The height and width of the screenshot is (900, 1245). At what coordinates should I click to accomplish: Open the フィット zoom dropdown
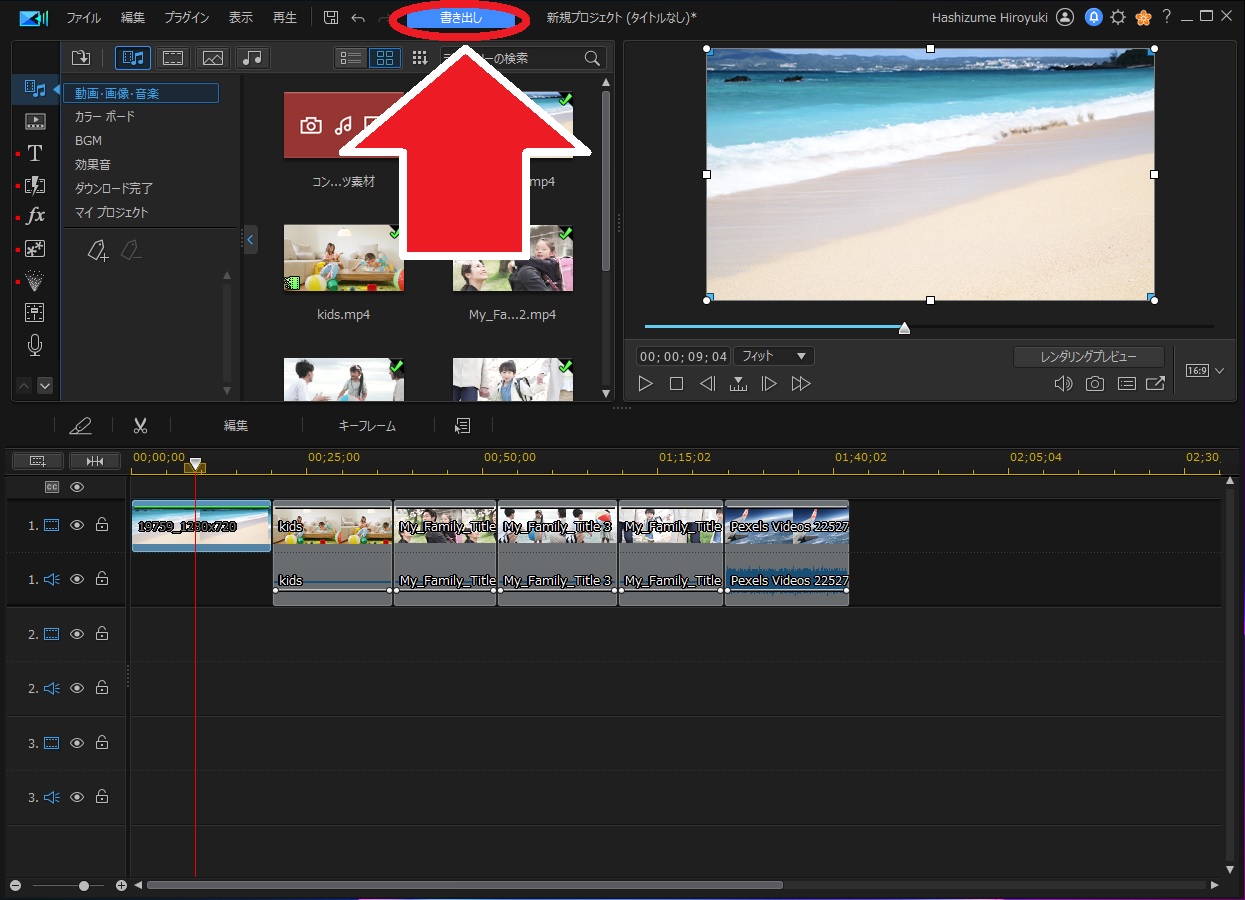pos(774,356)
